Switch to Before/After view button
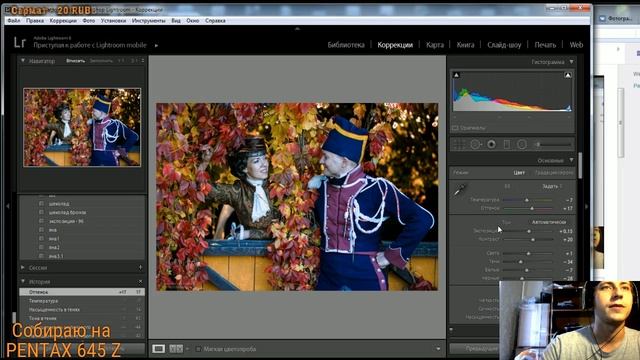The width and height of the screenshot is (640, 360). click(x=176, y=349)
